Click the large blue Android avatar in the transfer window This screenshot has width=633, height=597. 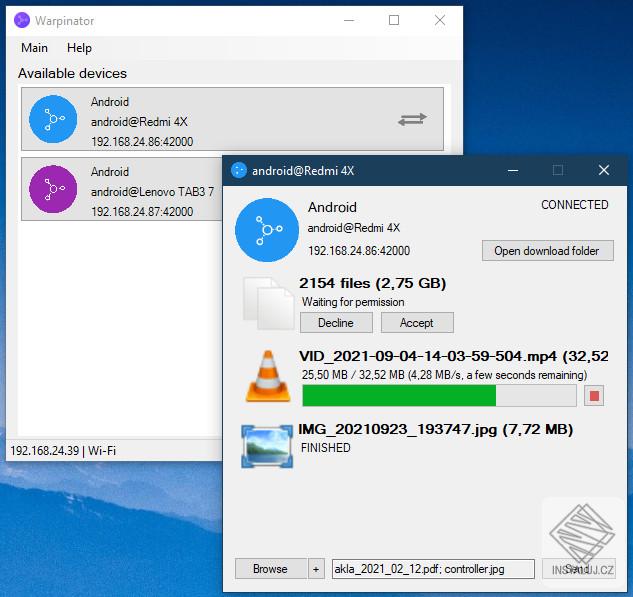coord(267,230)
